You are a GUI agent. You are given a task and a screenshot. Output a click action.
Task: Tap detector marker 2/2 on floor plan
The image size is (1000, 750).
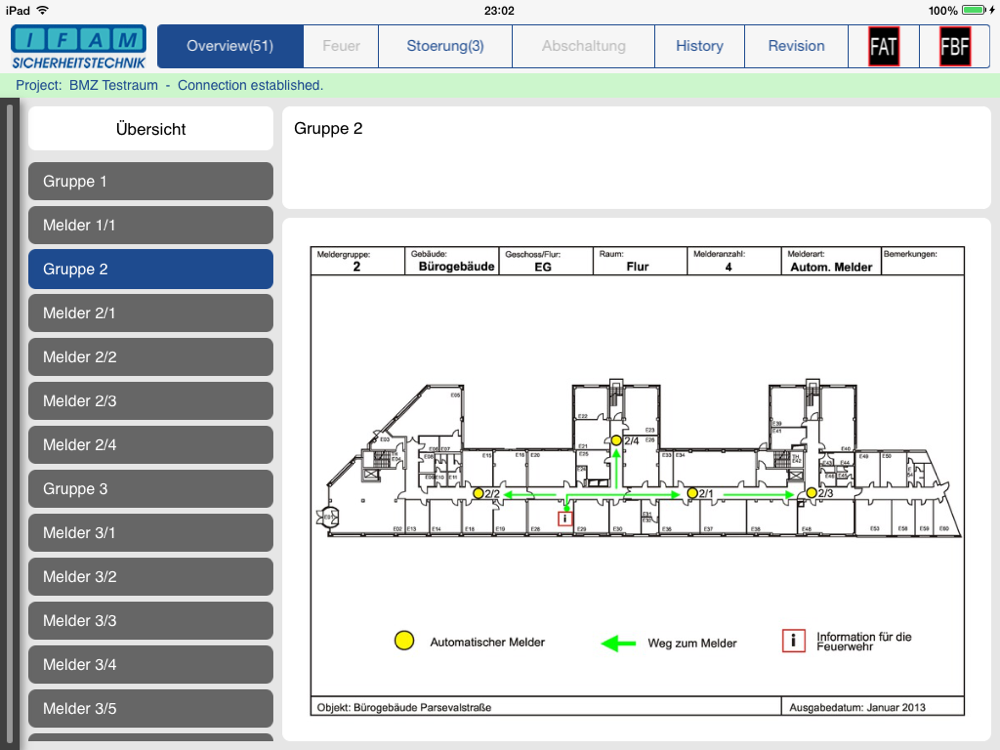[x=478, y=494]
